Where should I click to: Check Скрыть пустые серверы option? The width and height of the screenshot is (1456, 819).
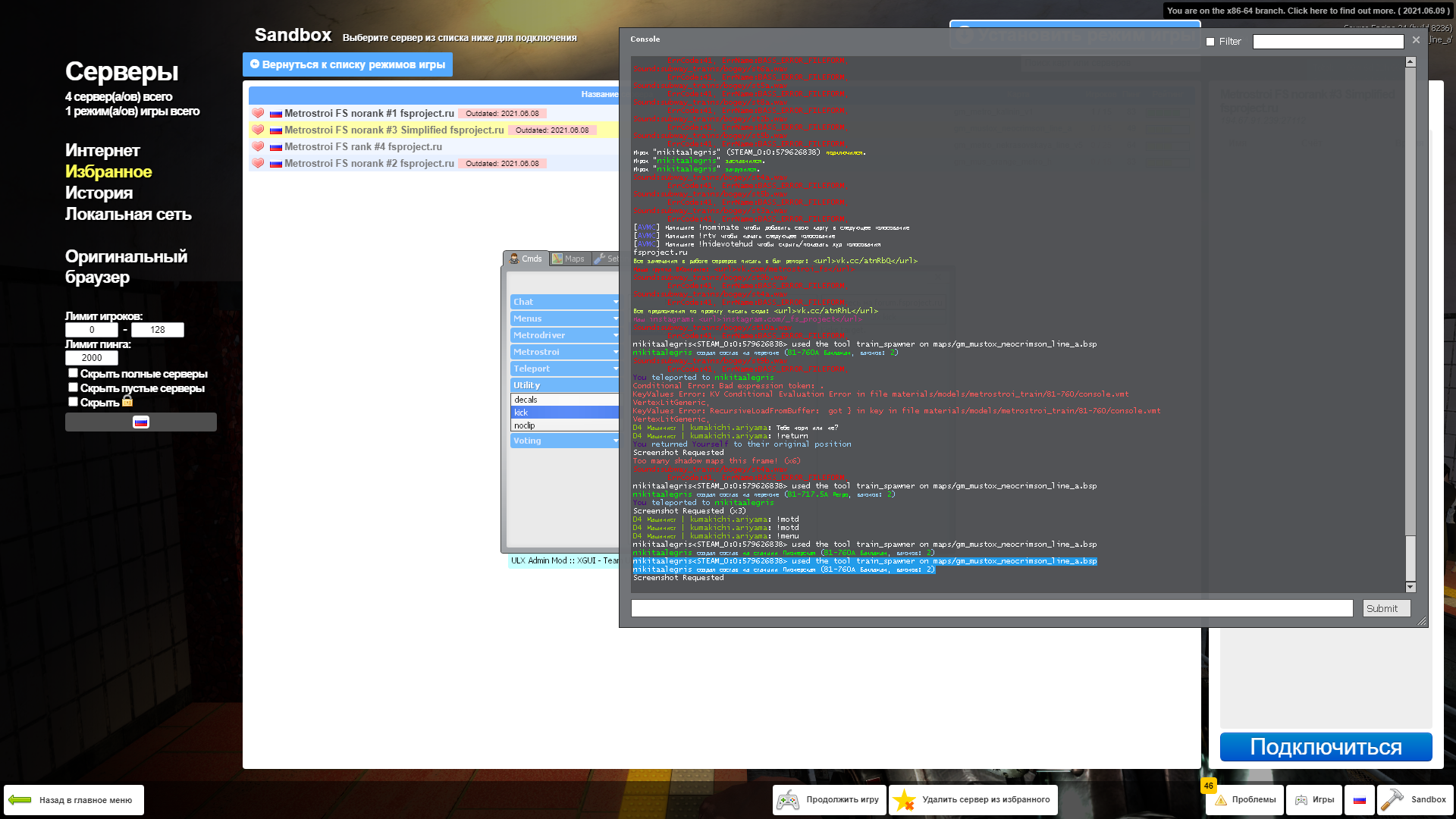pyautogui.click(x=73, y=388)
